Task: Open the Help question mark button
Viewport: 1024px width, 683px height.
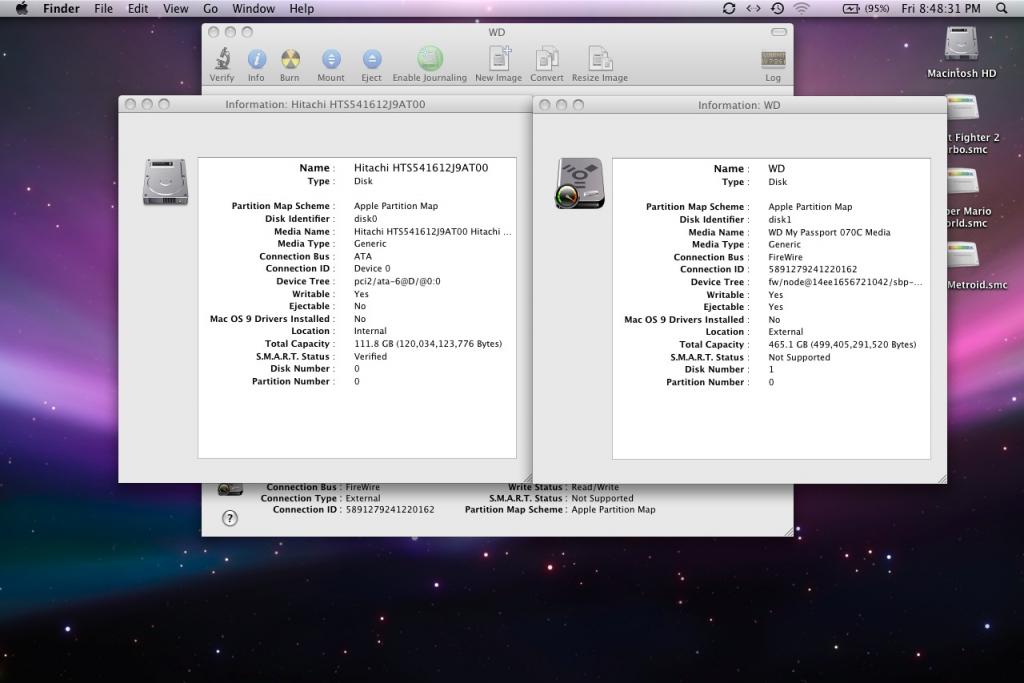Action: pyautogui.click(x=230, y=518)
